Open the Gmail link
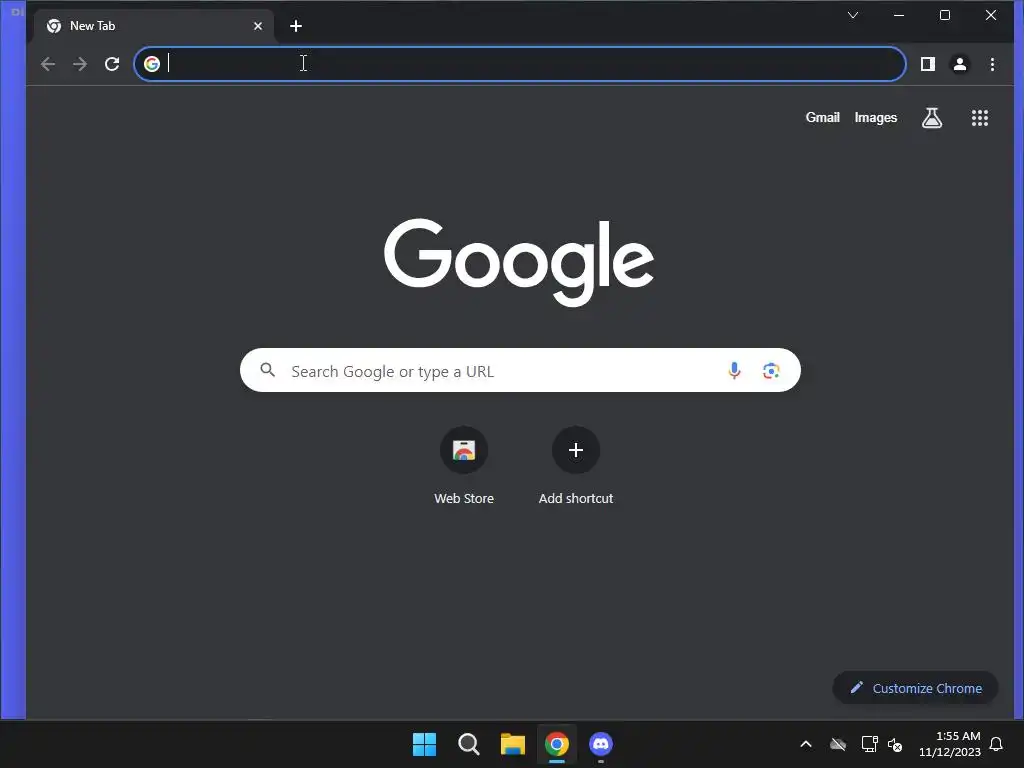 pos(822,118)
